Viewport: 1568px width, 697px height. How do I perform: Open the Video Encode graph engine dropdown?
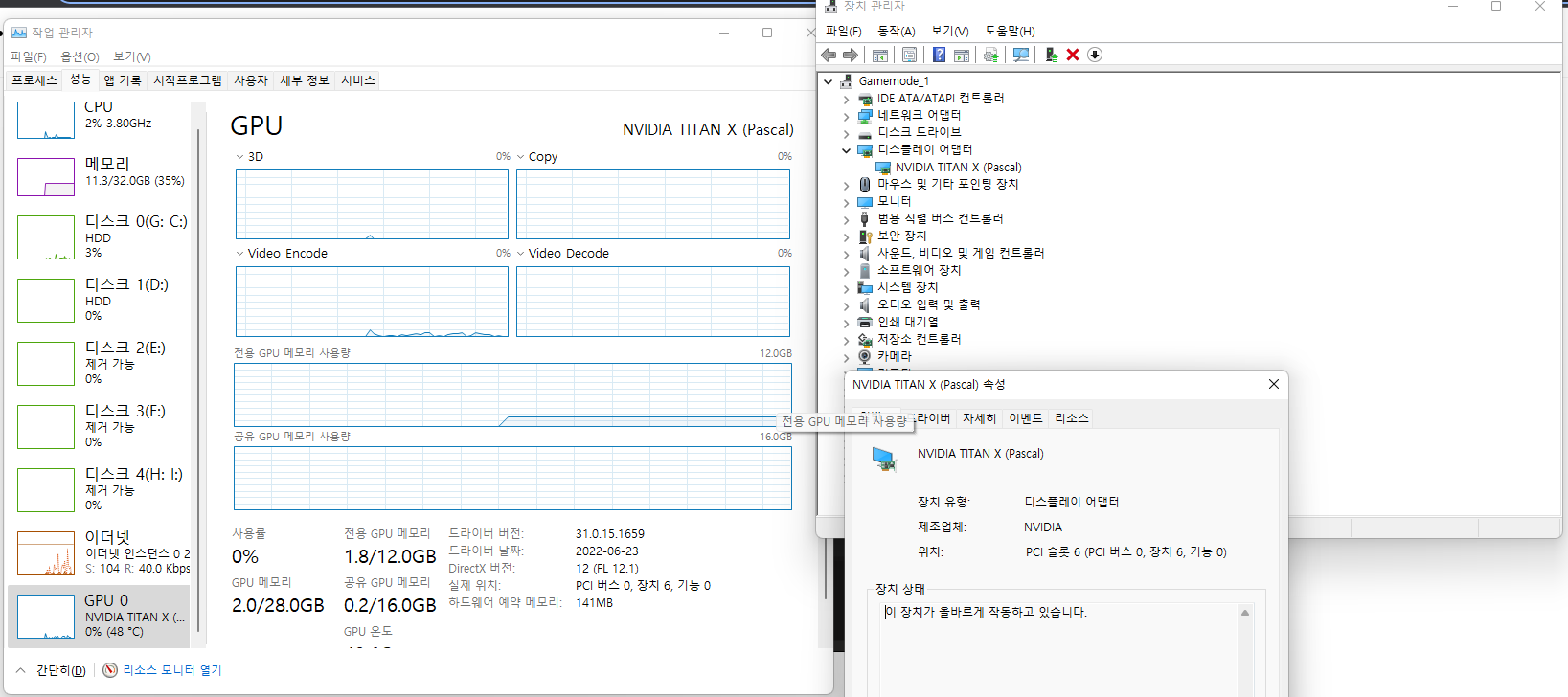(239, 254)
